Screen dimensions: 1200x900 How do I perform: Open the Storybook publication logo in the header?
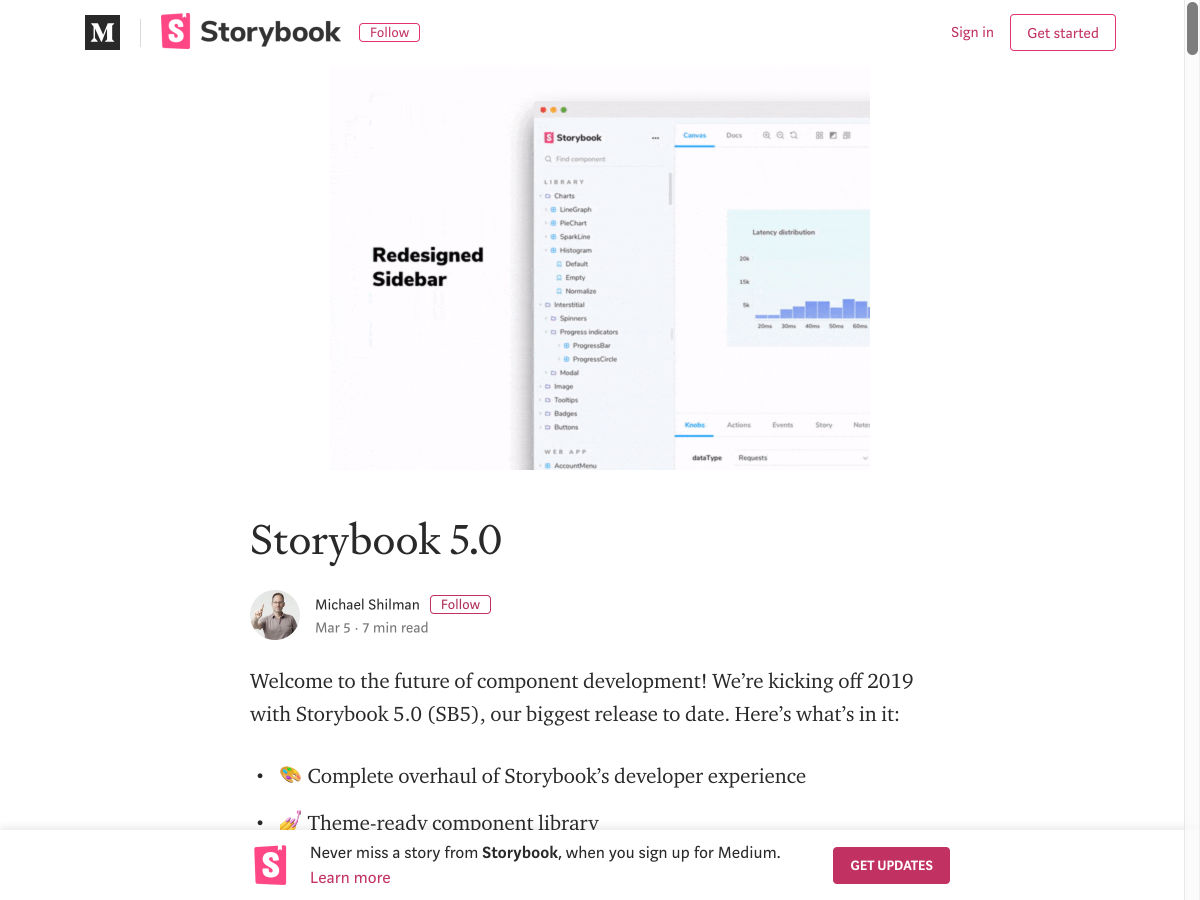point(251,32)
